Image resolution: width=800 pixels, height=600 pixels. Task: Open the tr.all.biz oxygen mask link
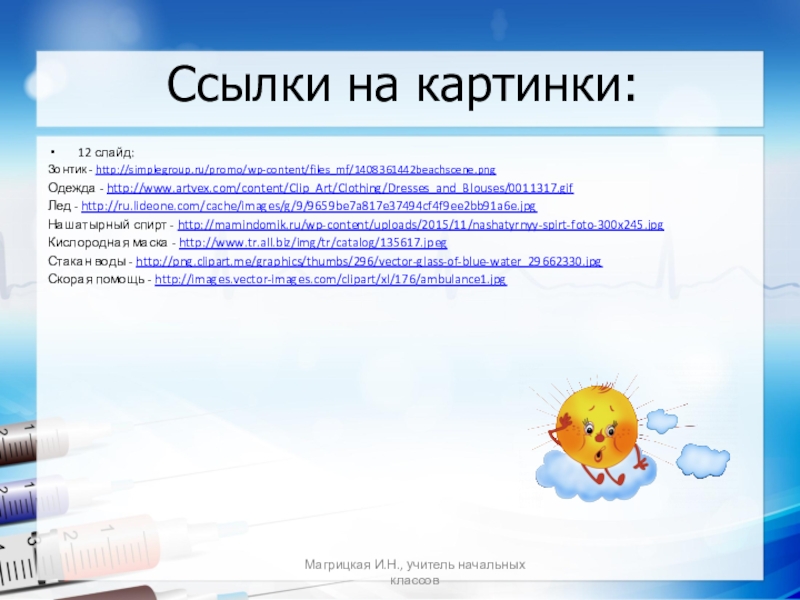pos(312,244)
